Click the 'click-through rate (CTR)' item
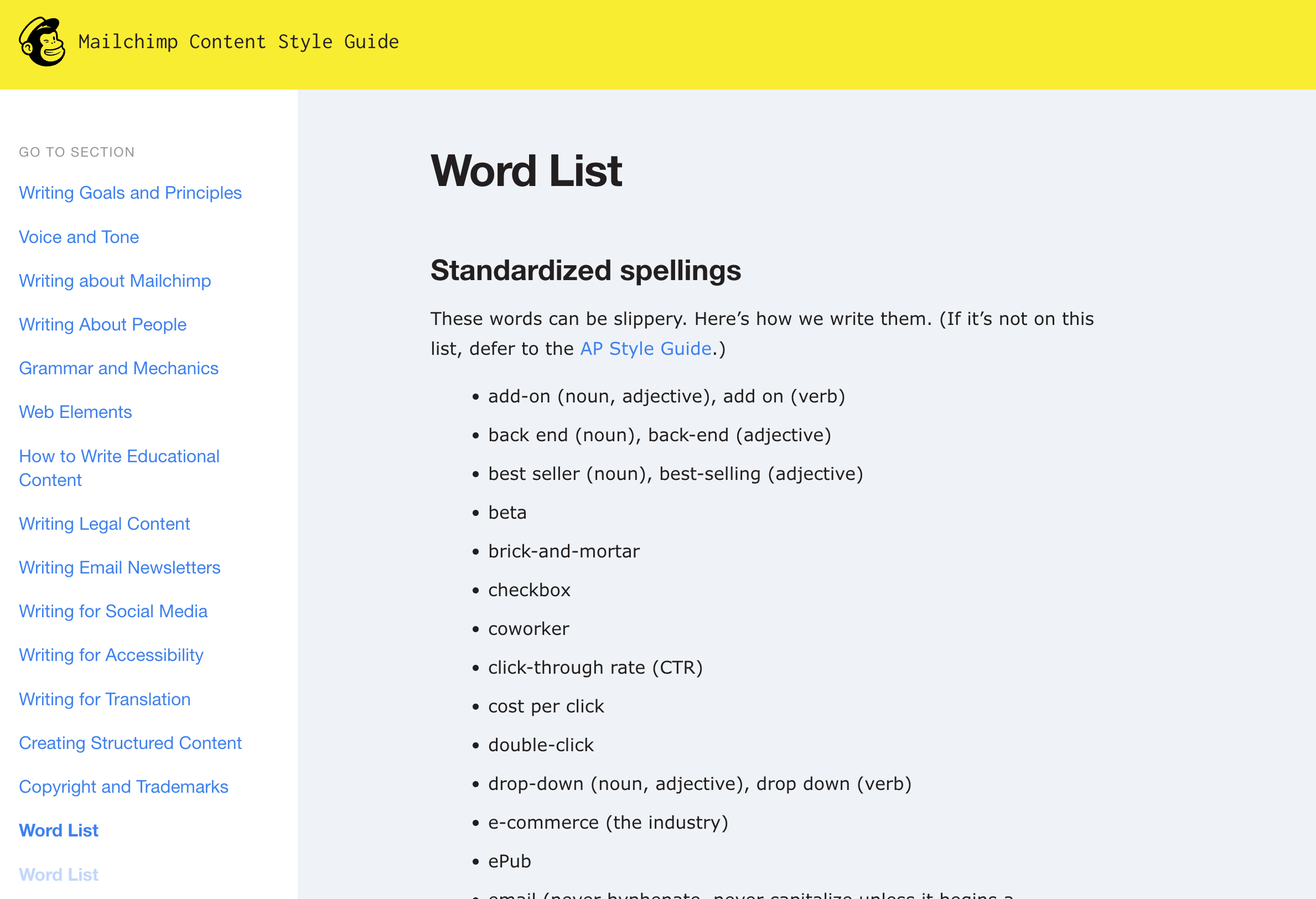This screenshot has width=1316, height=899. click(595, 667)
